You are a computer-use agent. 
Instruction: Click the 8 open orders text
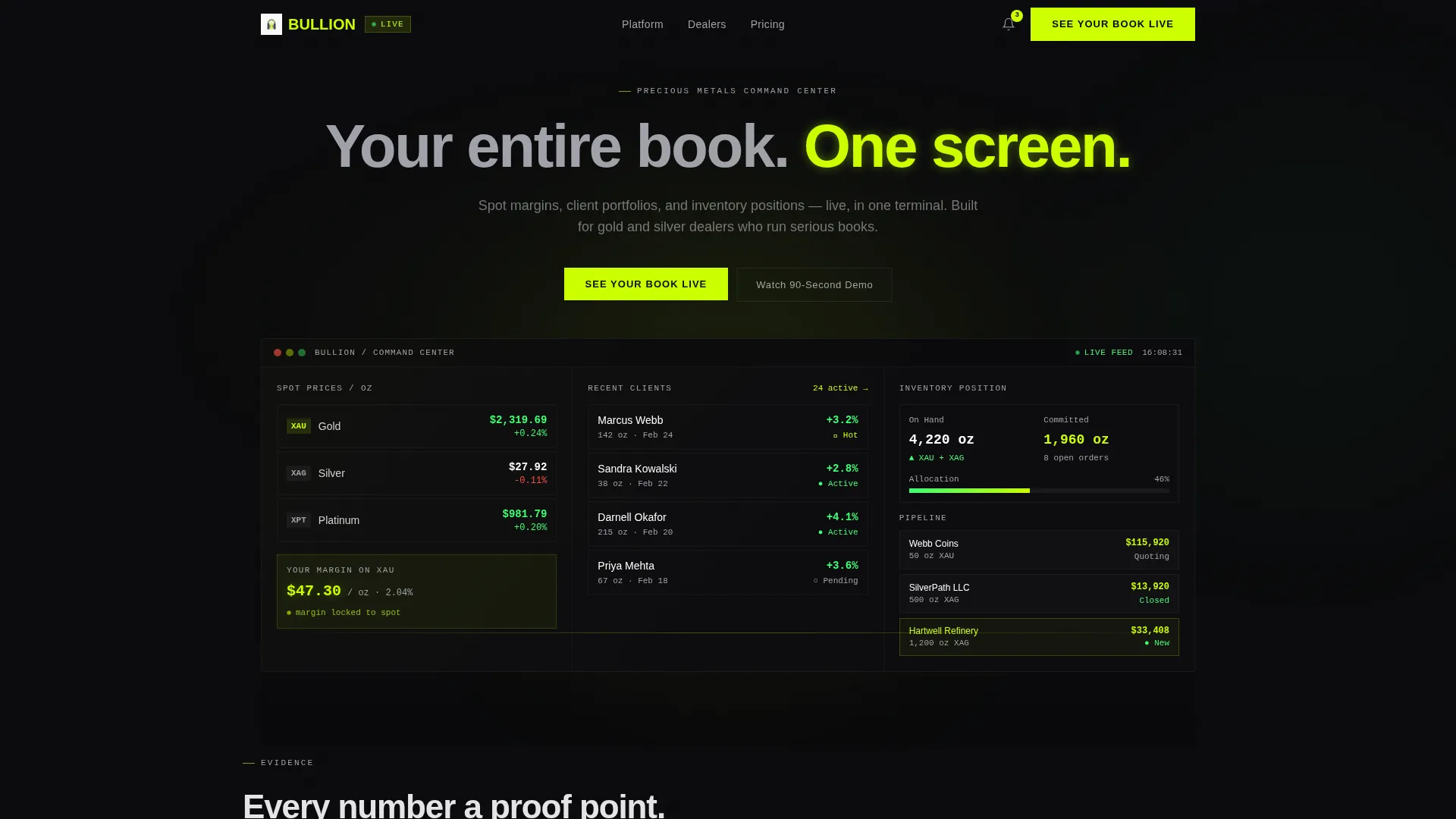click(1075, 458)
